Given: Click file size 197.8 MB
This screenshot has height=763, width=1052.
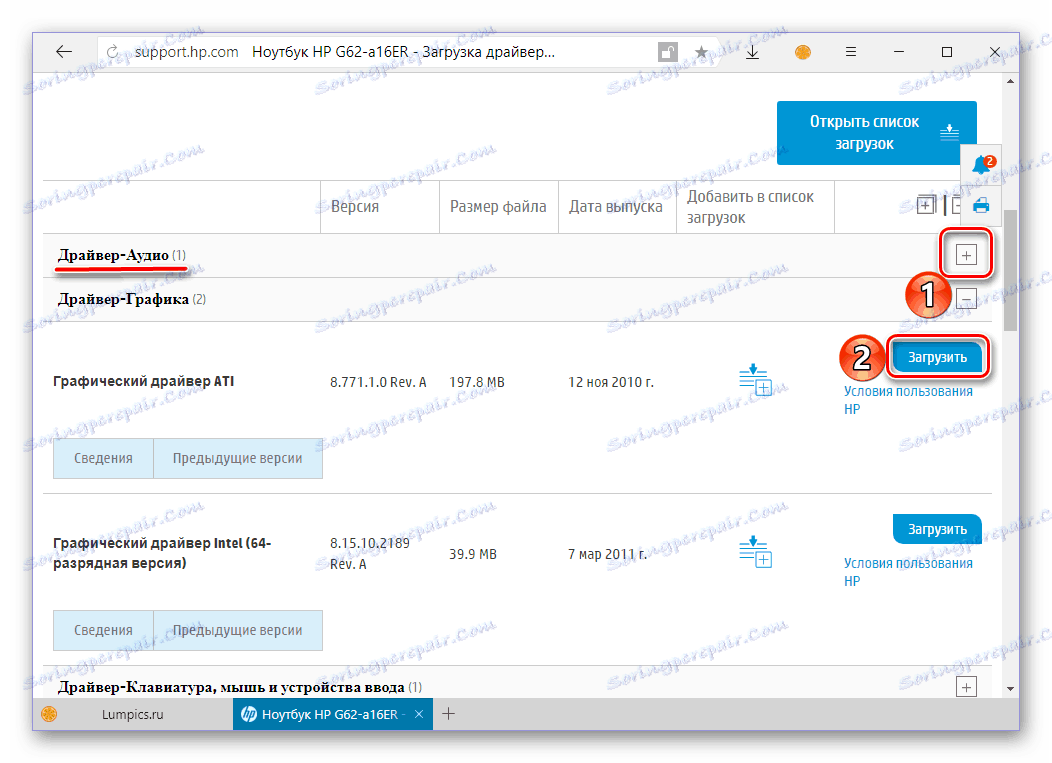Looking at the screenshot, I should pyautogui.click(x=476, y=382).
